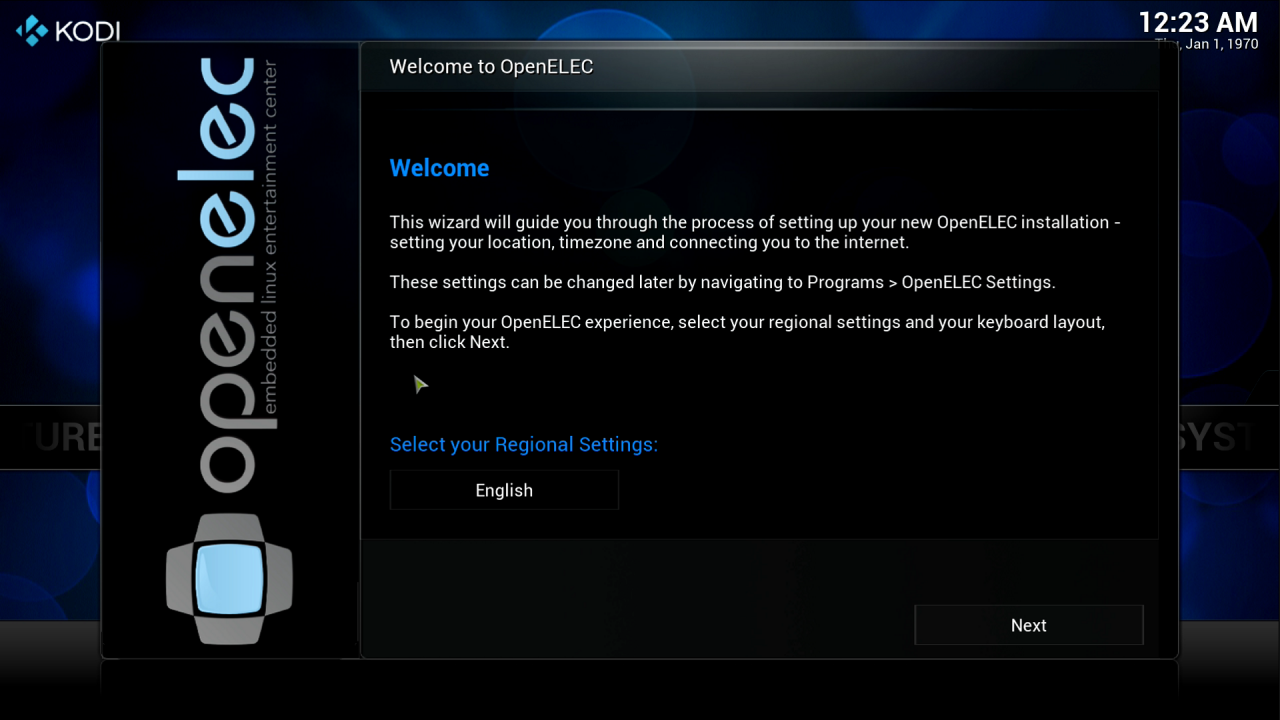Click the 'This wizard will guide you' paragraph
1280x720 pixels.
(x=755, y=232)
